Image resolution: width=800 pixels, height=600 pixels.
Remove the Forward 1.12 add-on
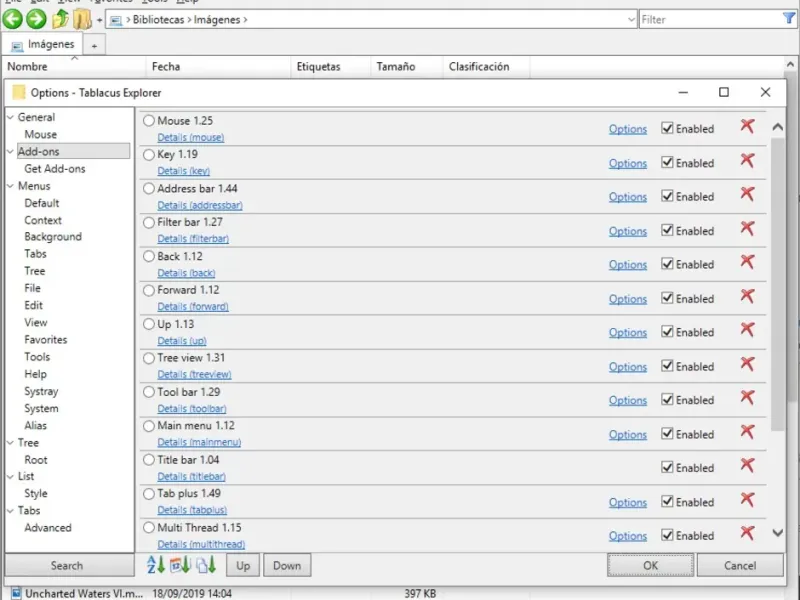click(x=747, y=296)
